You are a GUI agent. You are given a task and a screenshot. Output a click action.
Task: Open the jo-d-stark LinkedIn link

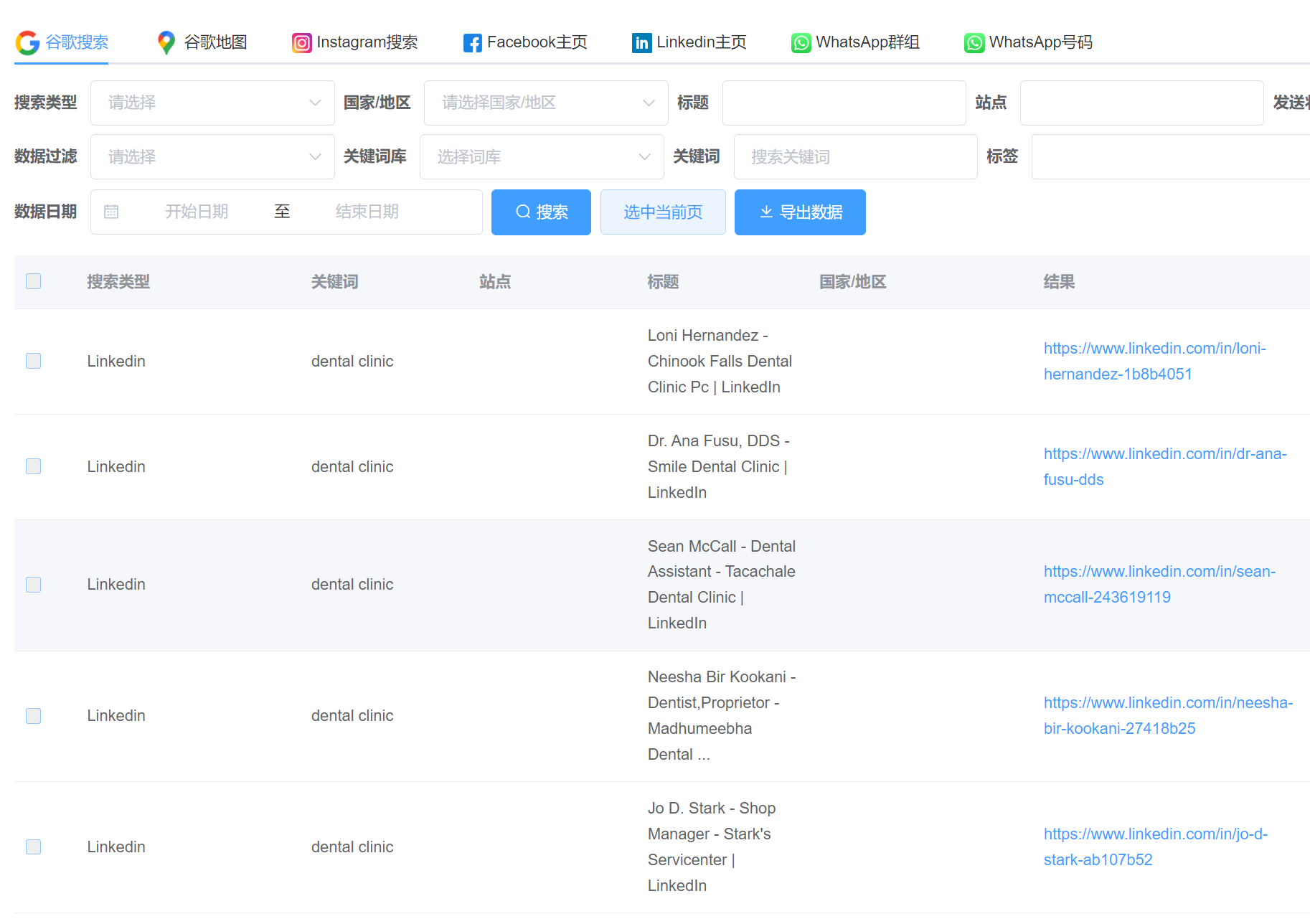(x=1156, y=847)
